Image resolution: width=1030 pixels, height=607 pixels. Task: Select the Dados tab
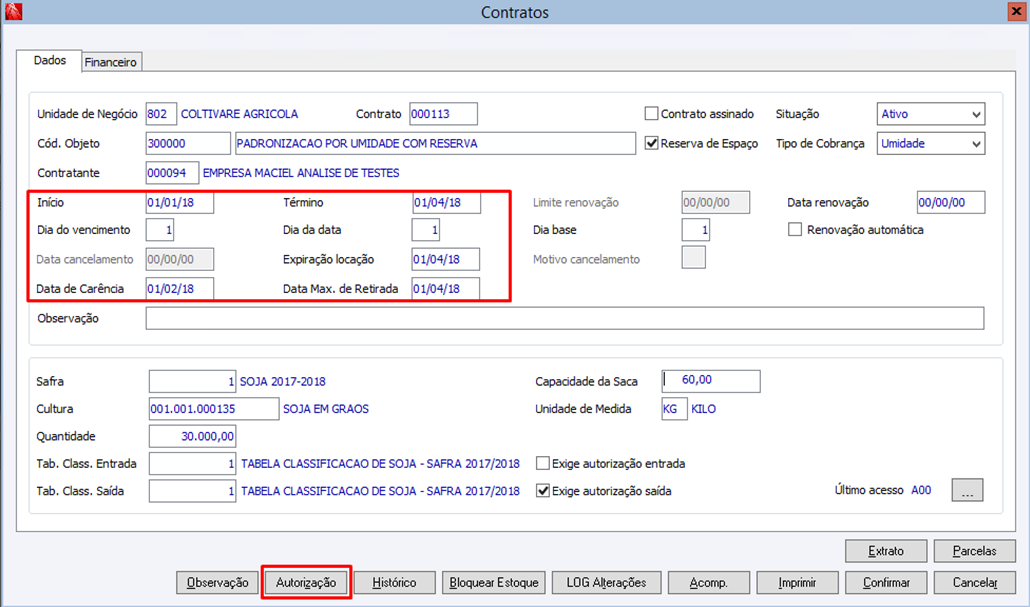50,60
